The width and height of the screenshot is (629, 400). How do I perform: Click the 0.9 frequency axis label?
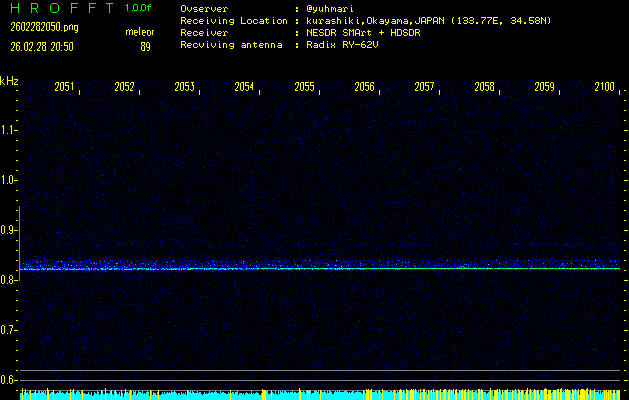(9, 230)
